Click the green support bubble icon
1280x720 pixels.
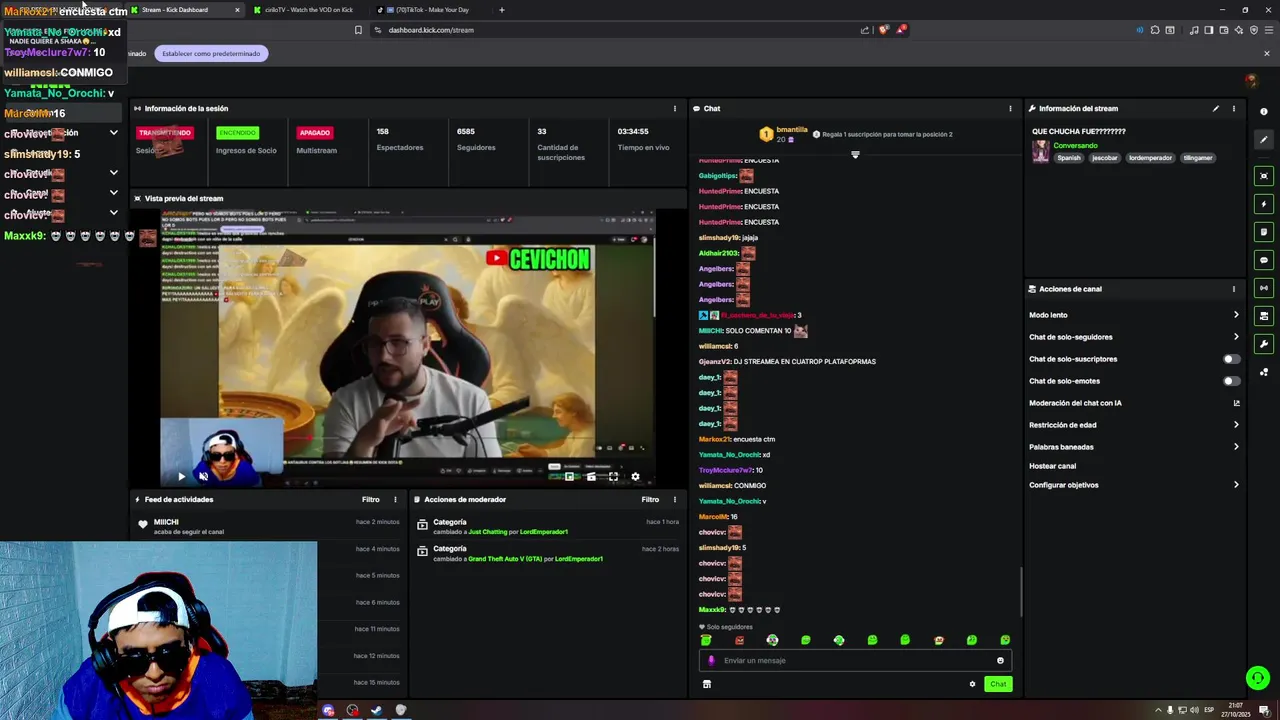1258,678
